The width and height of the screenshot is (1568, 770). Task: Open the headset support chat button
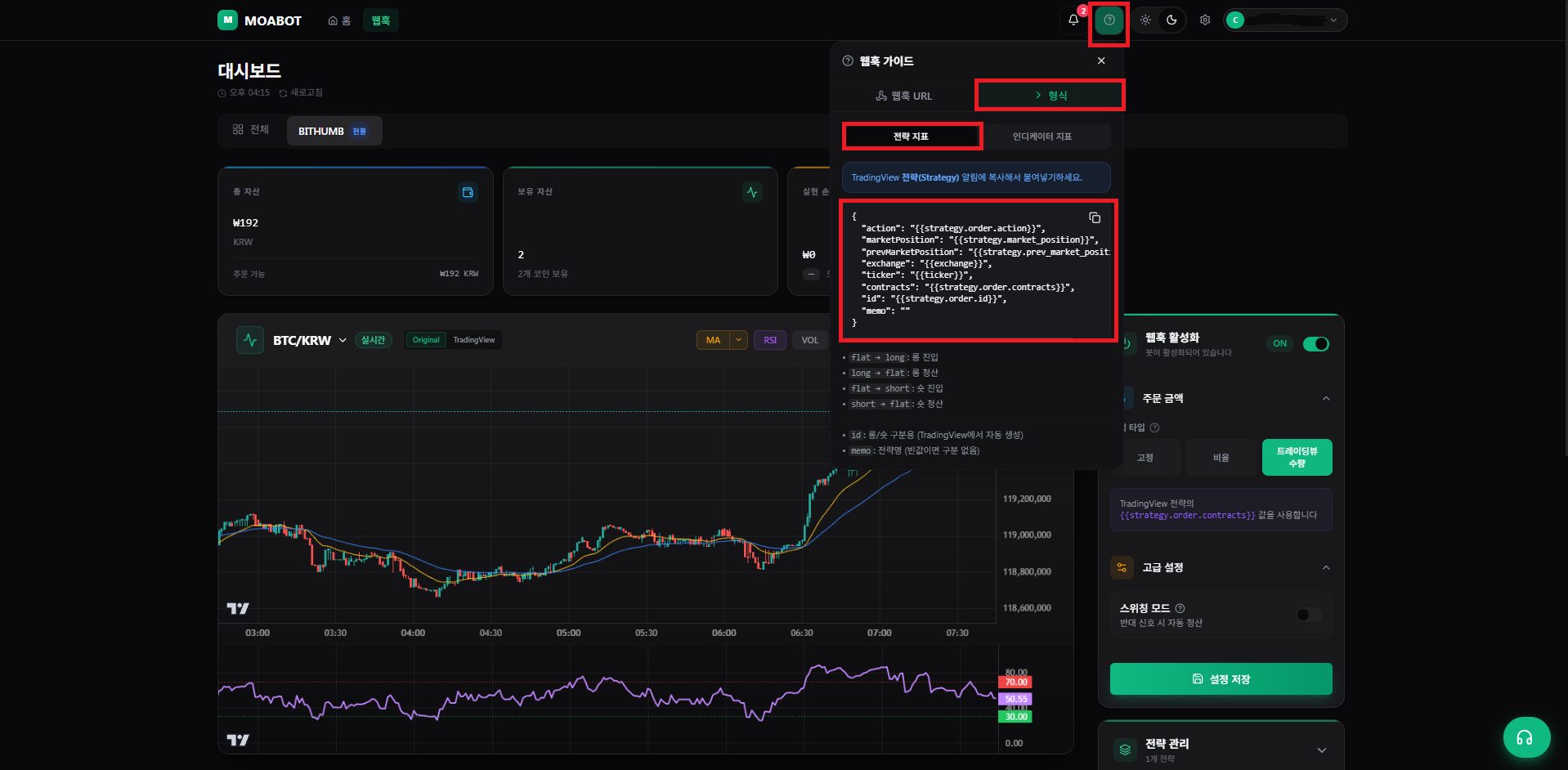pos(1526,737)
